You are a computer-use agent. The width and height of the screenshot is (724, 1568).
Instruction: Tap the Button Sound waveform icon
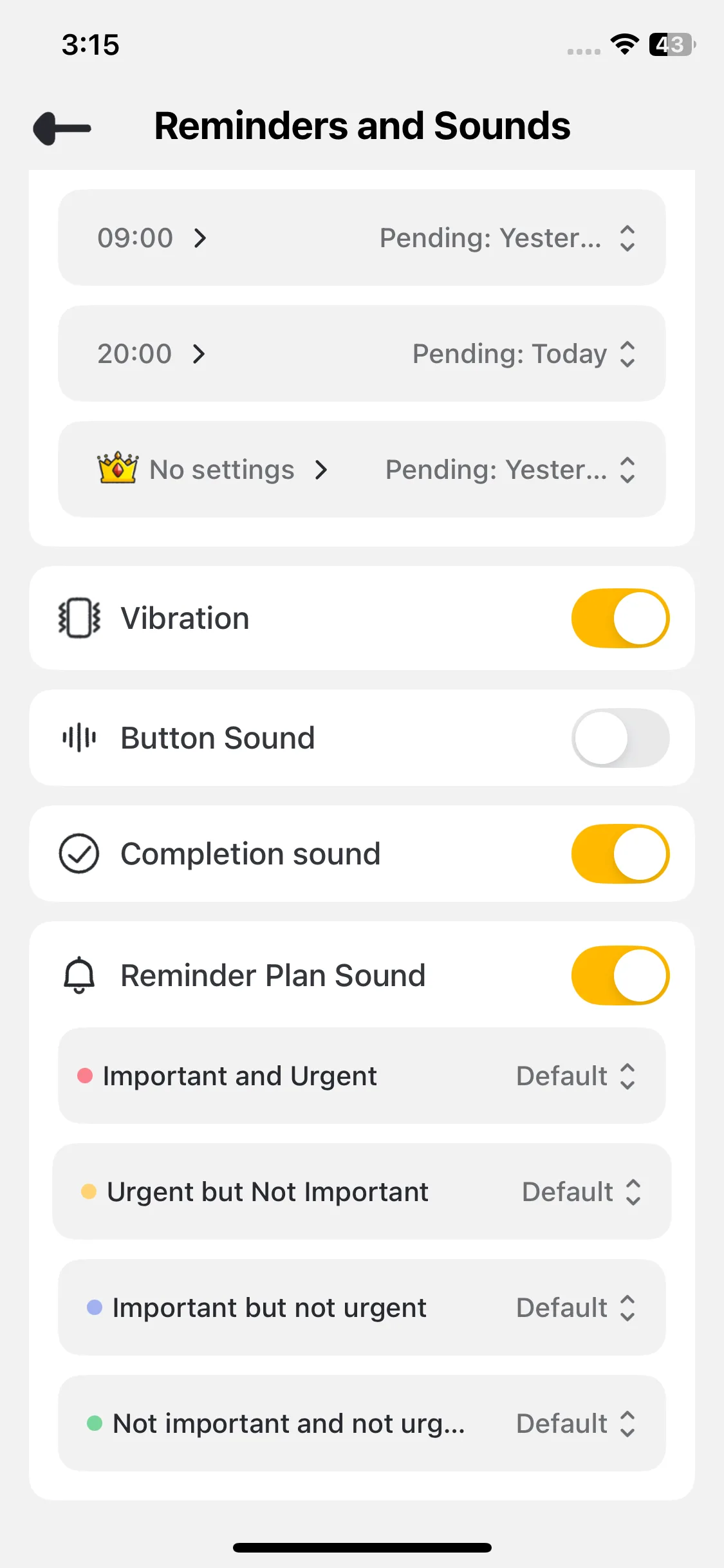79,738
